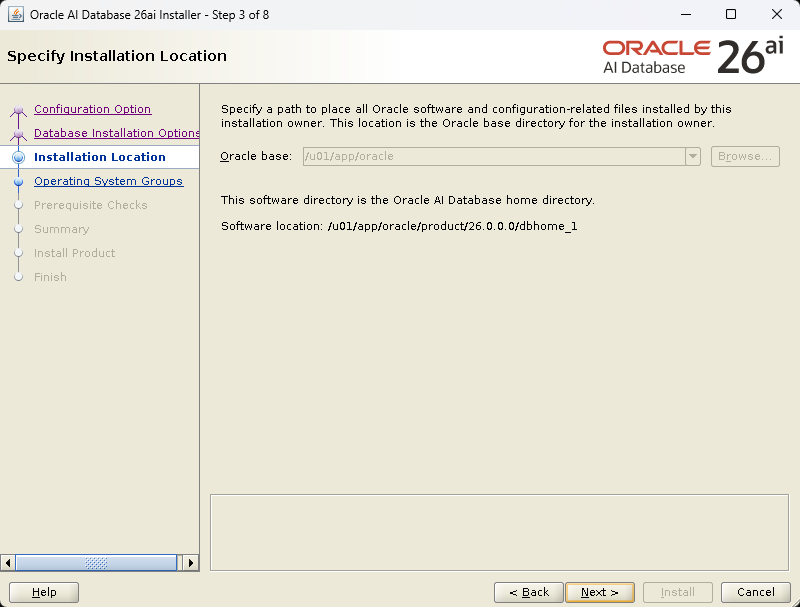Expand the Oracle base dropdown arrow
Image resolution: width=800 pixels, height=607 pixels.
pyautogui.click(x=693, y=157)
